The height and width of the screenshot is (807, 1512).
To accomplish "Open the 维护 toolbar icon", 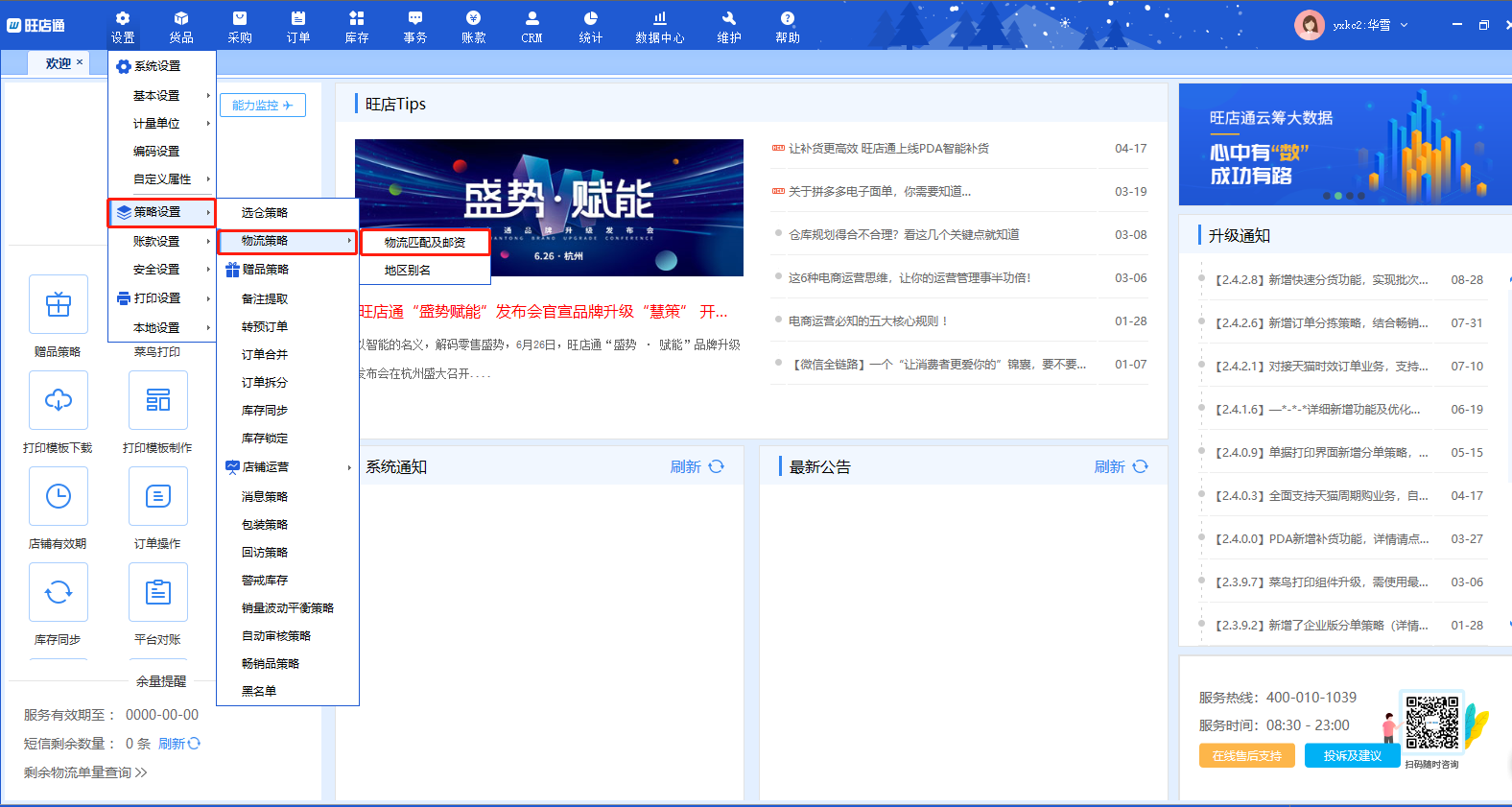I will (x=729, y=27).
